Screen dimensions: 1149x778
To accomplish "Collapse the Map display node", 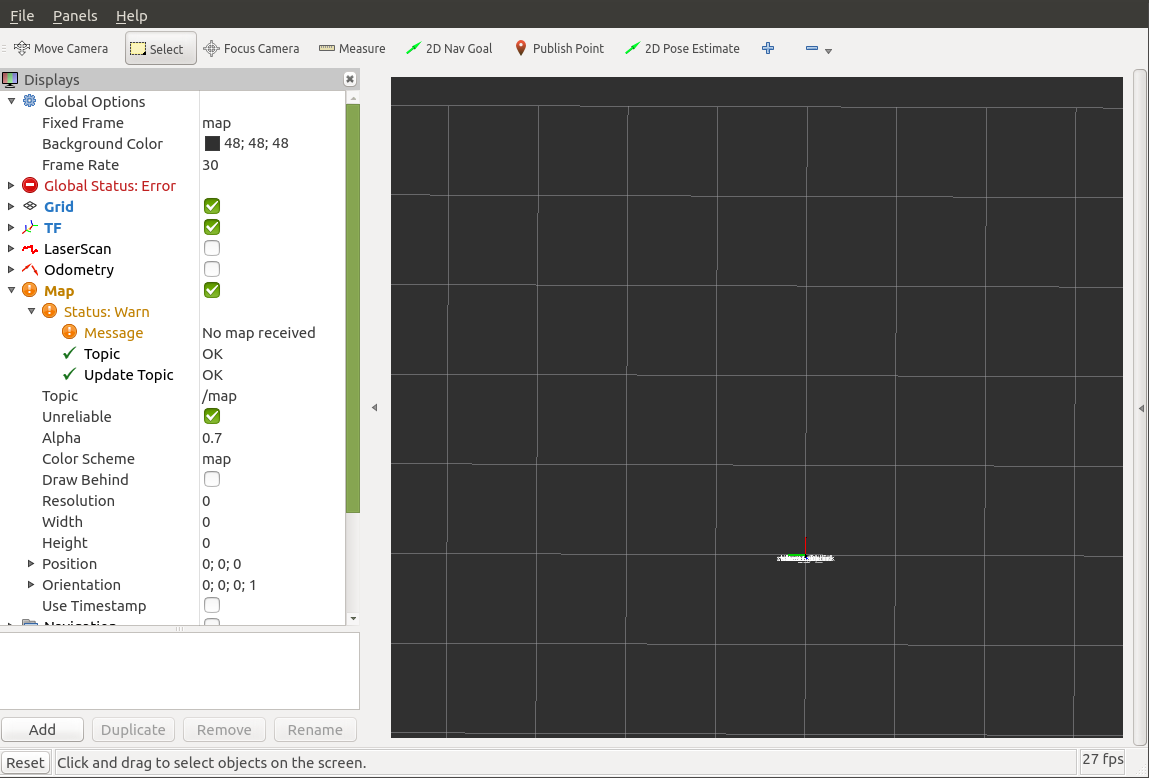I will 11,290.
